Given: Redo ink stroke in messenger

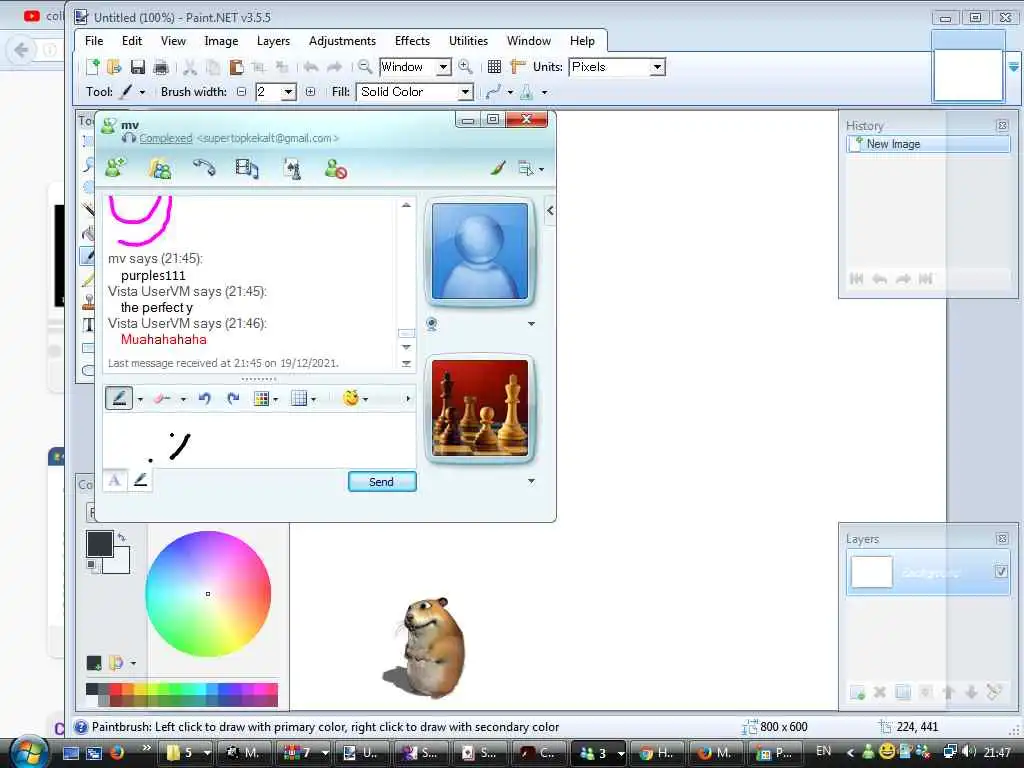Looking at the screenshot, I should 233,398.
